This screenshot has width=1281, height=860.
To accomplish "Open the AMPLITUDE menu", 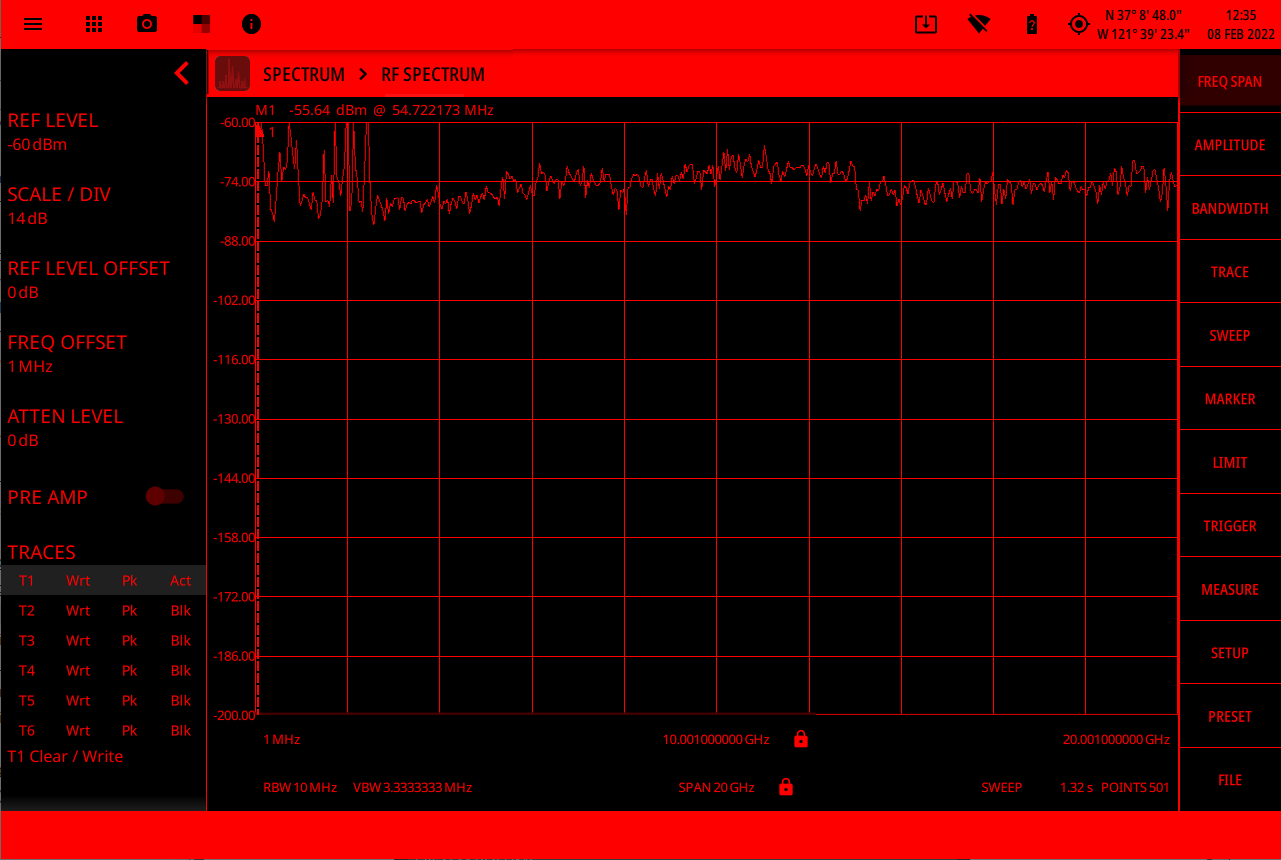I will click(1229, 145).
